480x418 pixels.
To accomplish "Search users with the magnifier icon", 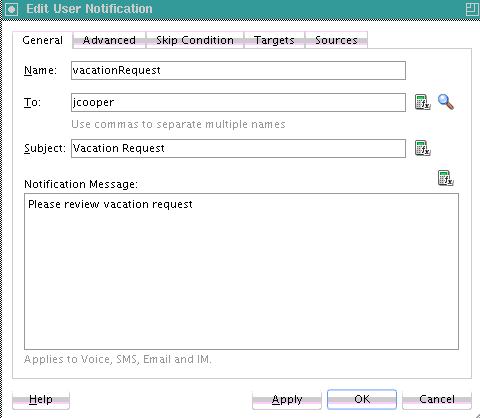I will pos(446,102).
